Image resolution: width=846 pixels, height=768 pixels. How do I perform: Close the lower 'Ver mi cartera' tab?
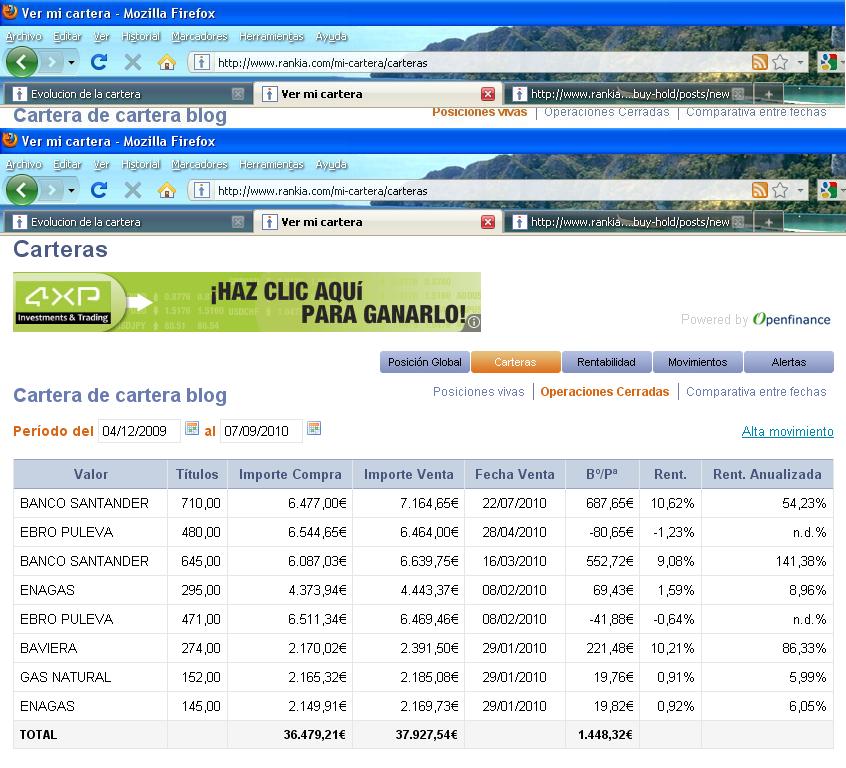coord(488,222)
